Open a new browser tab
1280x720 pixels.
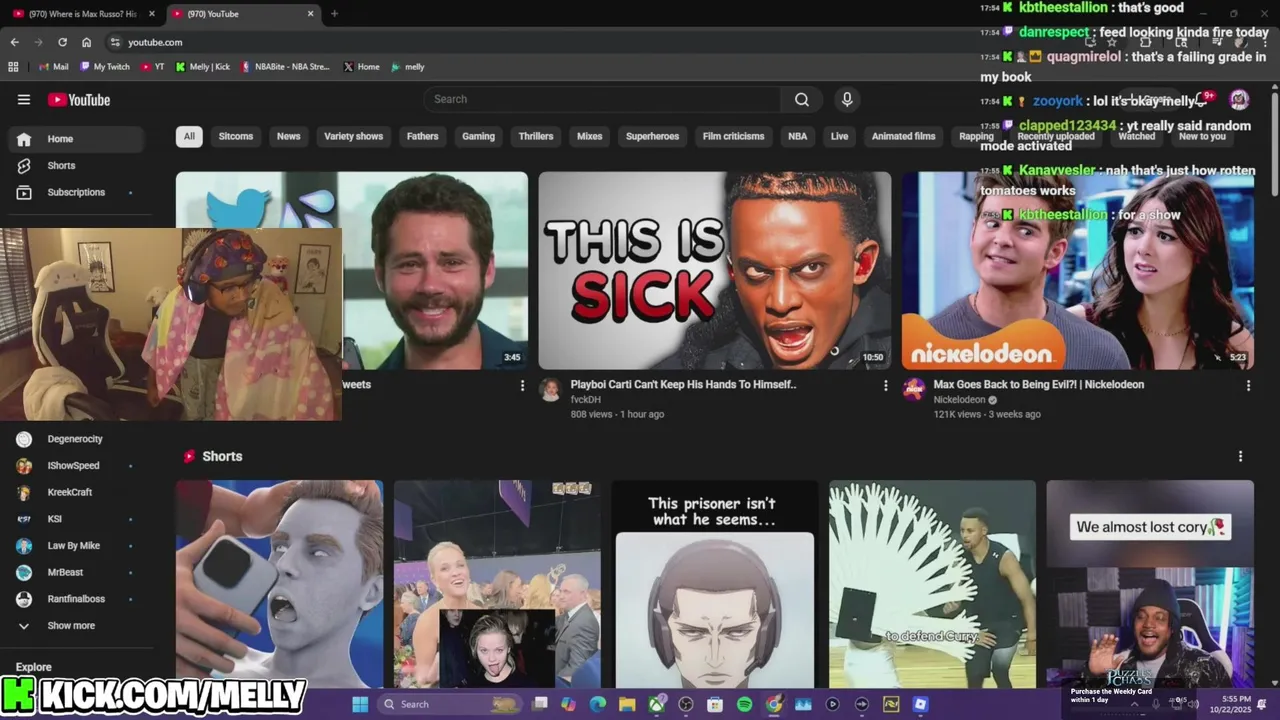pyautogui.click(x=334, y=14)
